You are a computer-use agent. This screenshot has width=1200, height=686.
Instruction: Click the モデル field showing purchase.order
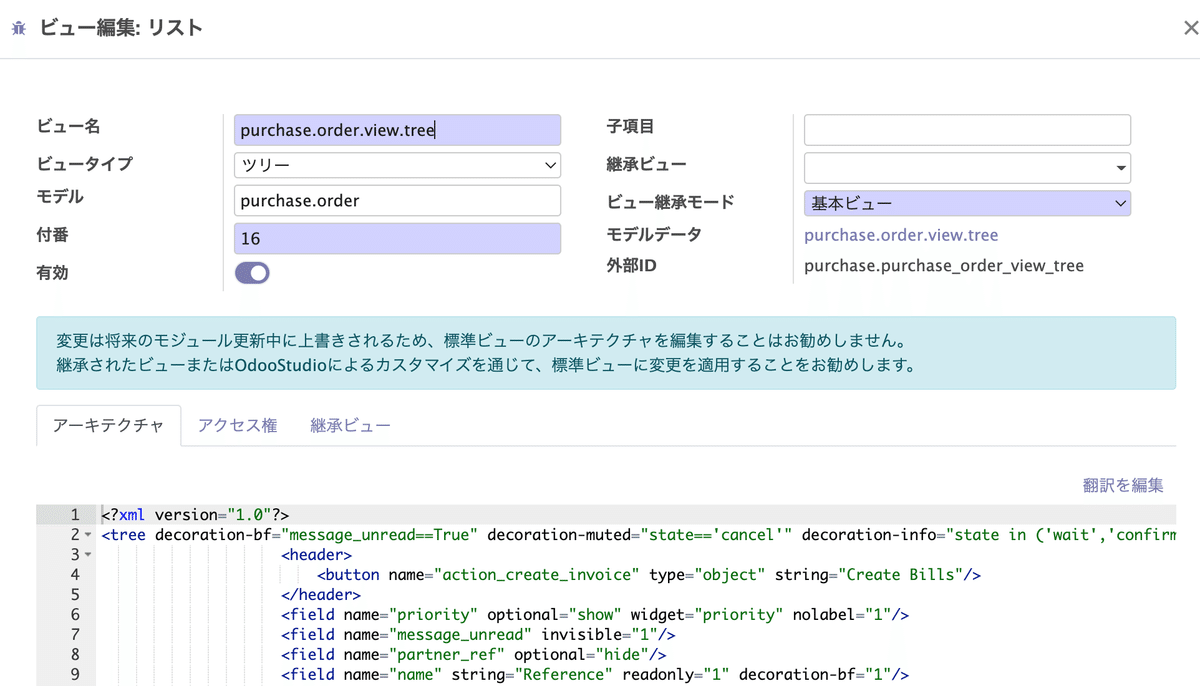(x=397, y=200)
